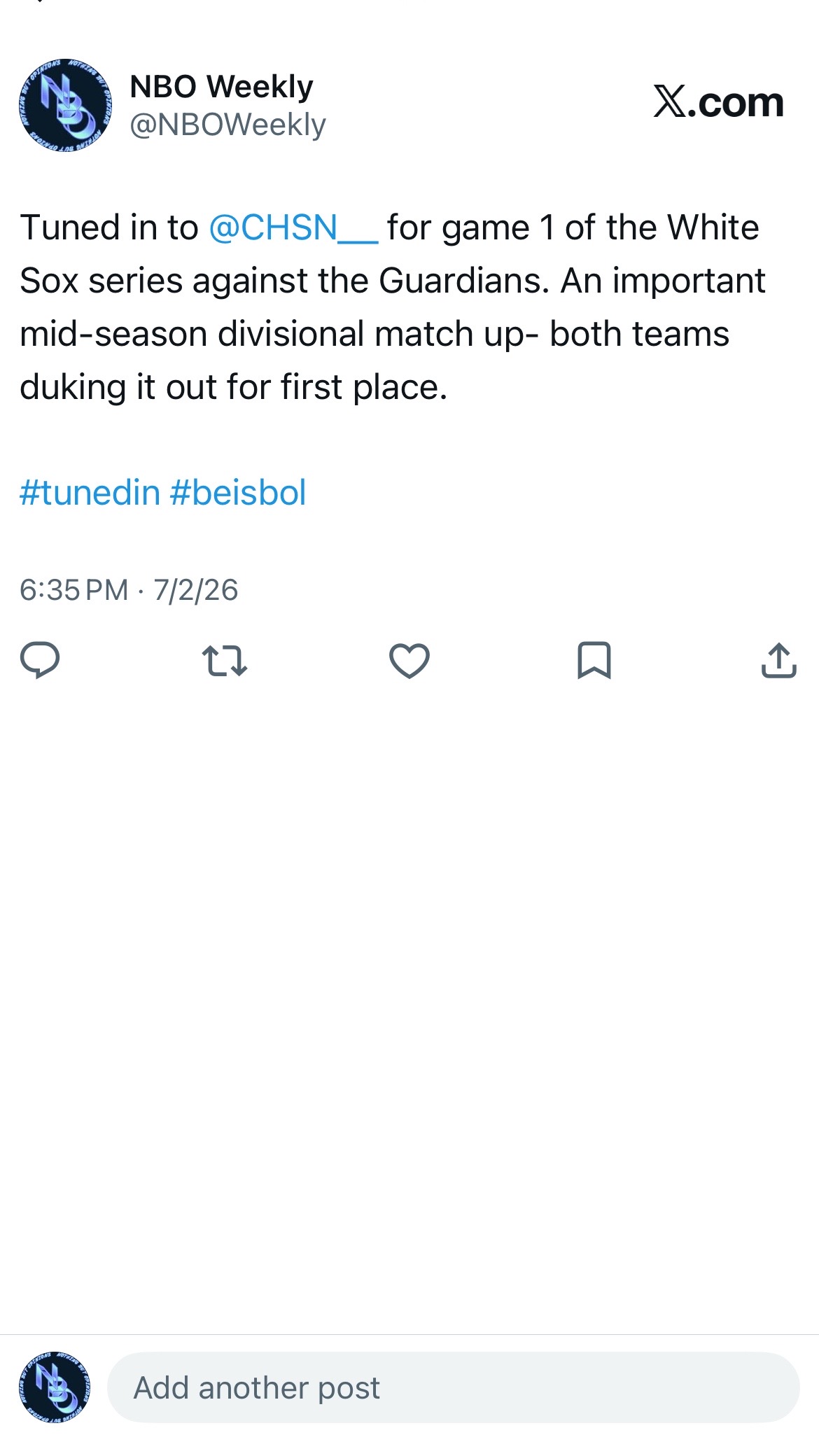Like the post with the heart icon
The image size is (819, 1456).
[409, 661]
